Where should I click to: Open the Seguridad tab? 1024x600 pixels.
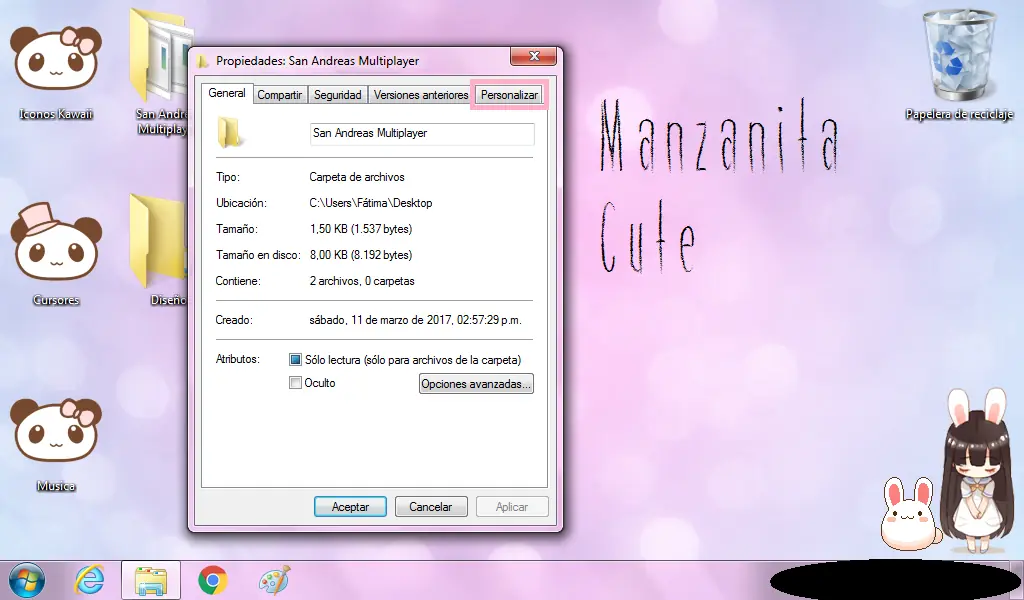[338, 95]
